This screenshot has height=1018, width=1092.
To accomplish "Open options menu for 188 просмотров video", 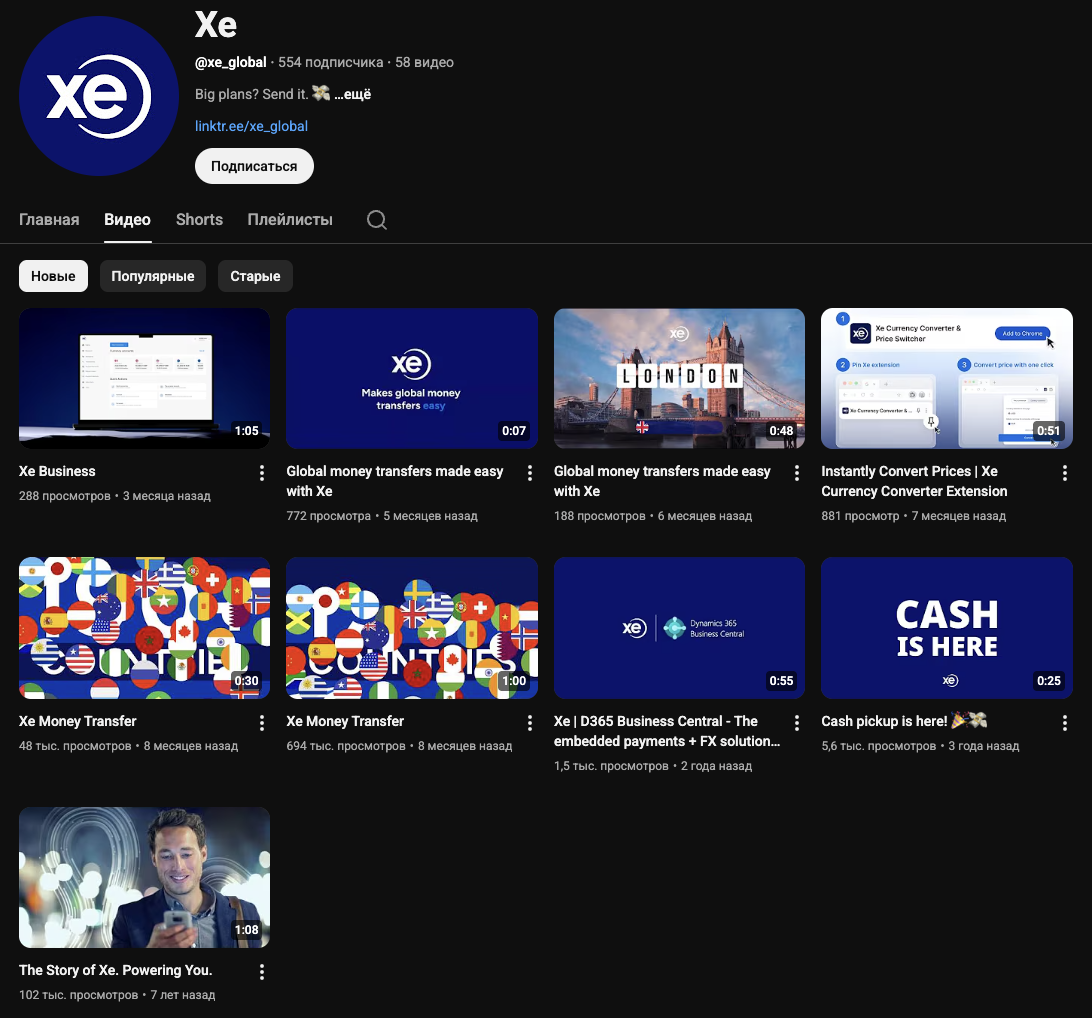I will tap(797, 473).
